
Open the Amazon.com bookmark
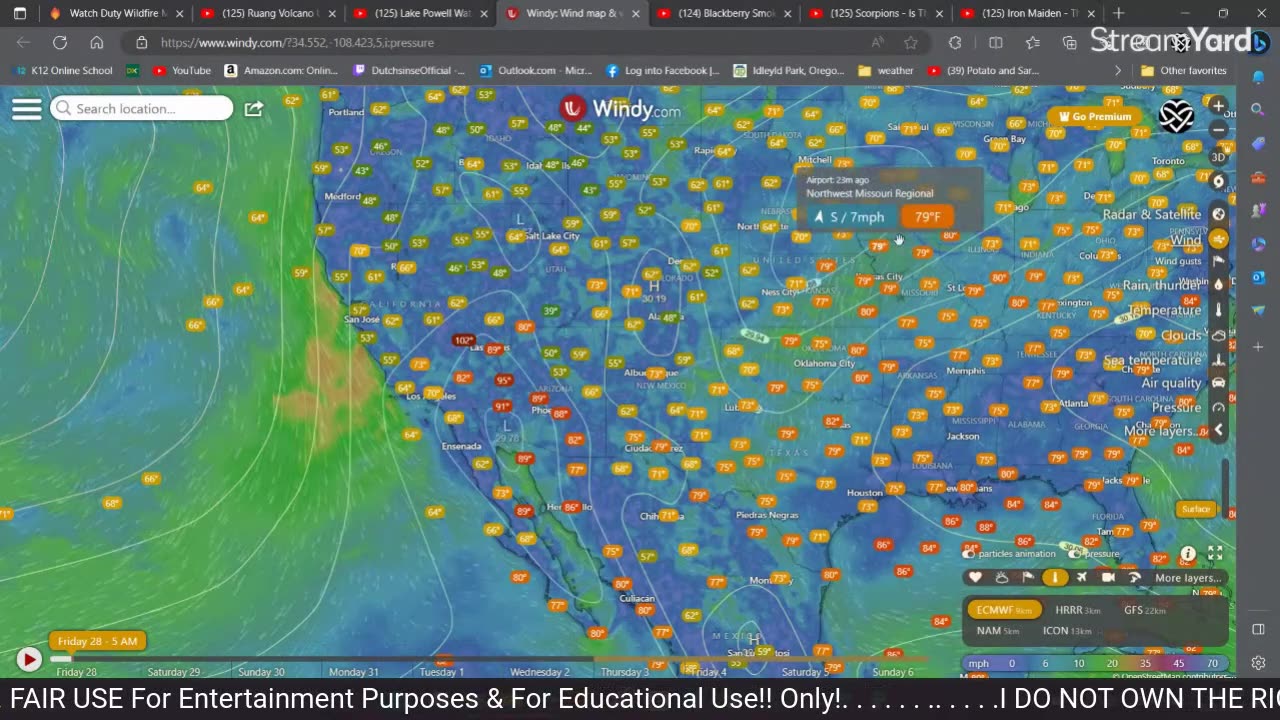(x=281, y=71)
